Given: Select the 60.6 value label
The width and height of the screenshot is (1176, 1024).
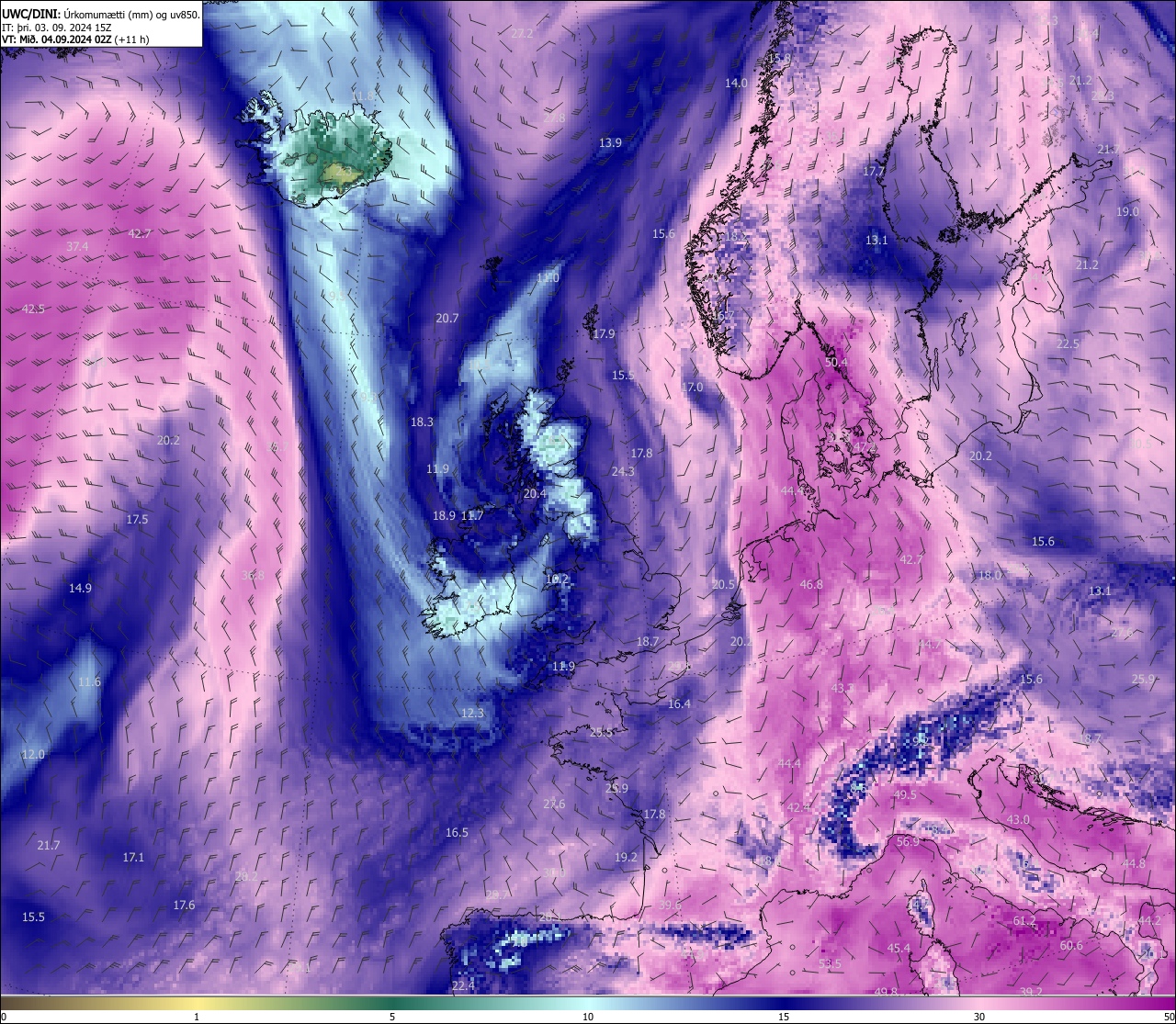Looking at the screenshot, I should coord(1071,945).
